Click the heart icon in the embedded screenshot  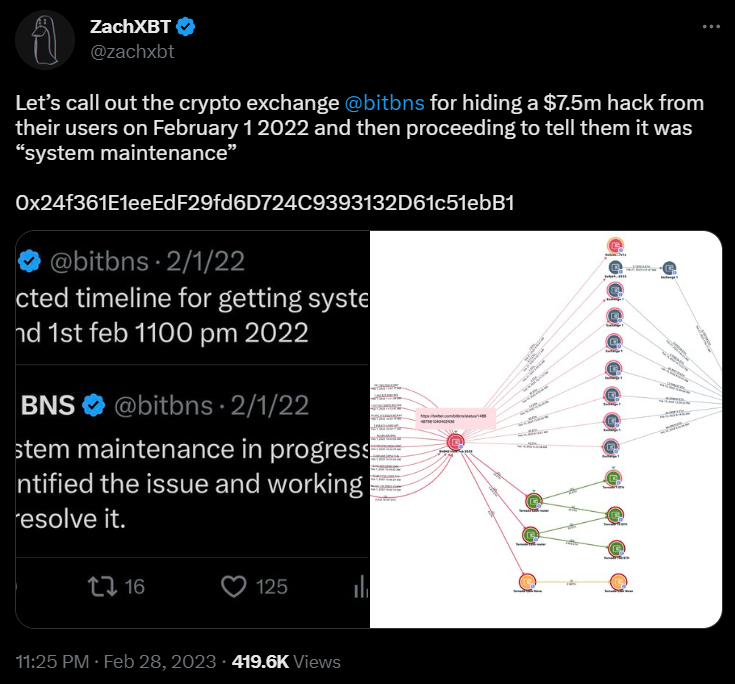click(233, 586)
